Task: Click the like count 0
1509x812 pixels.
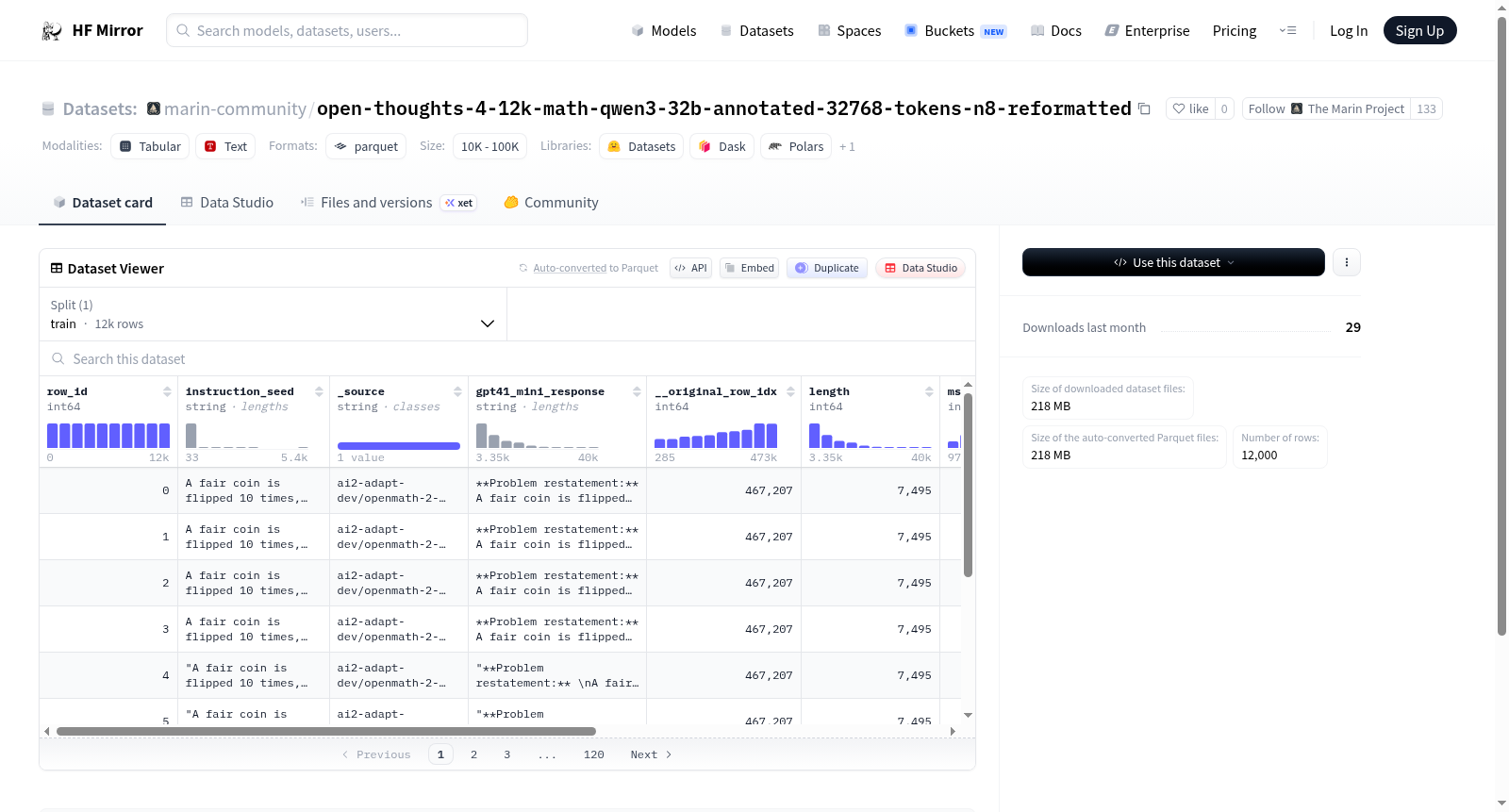Action: 1224,108
